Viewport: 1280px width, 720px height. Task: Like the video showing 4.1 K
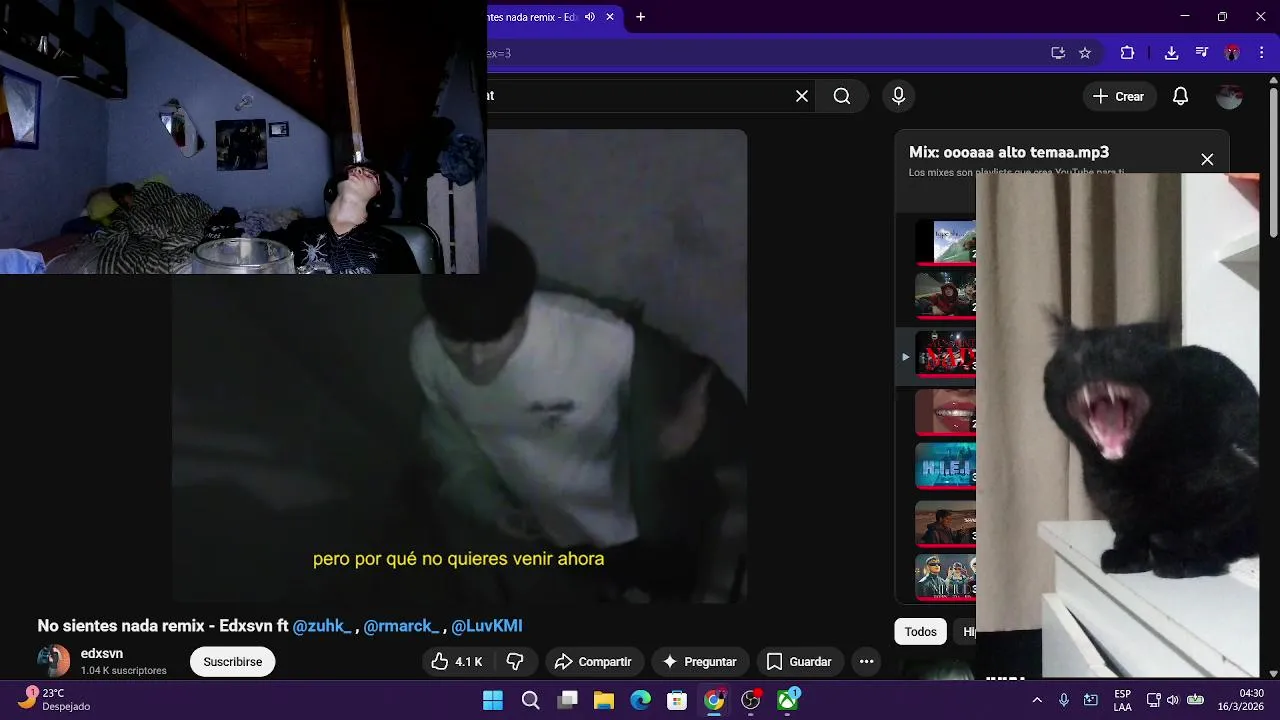[x=457, y=661]
